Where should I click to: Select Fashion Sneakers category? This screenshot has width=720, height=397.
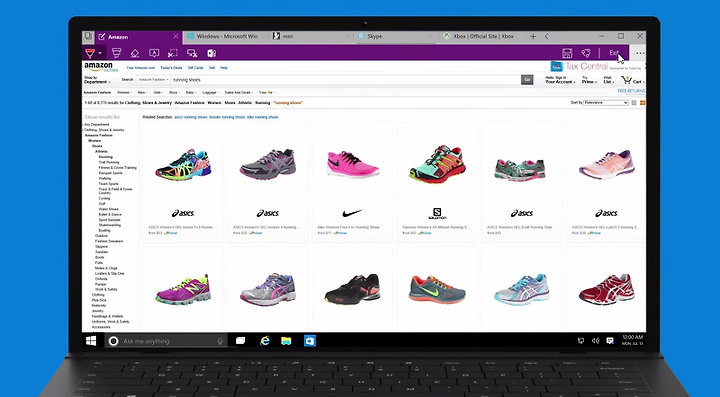pyautogui.click(x=109, y=241)
